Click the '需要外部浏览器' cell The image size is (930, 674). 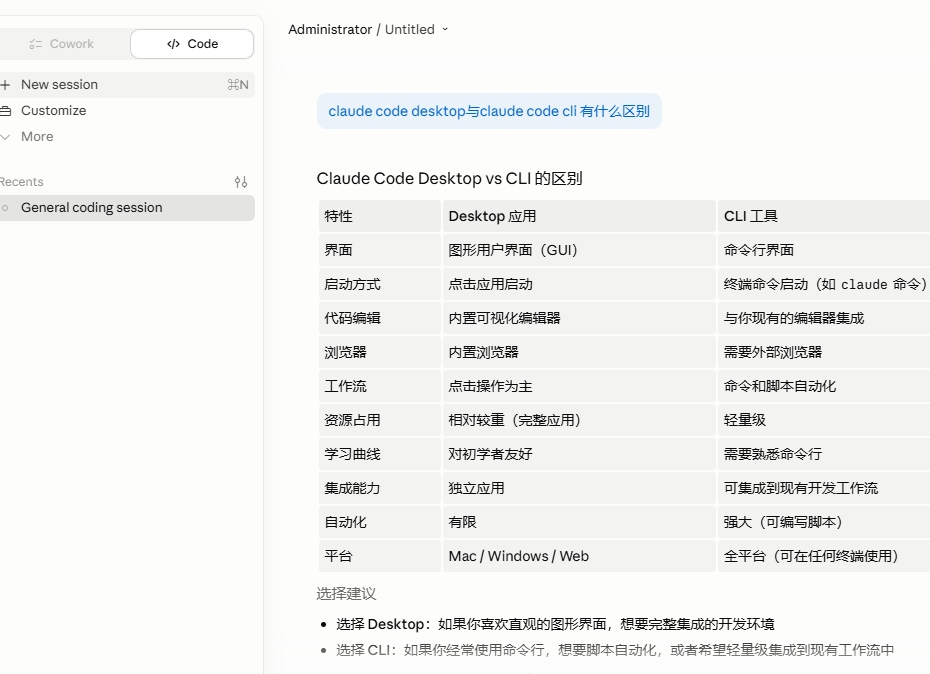coord(824,352)
